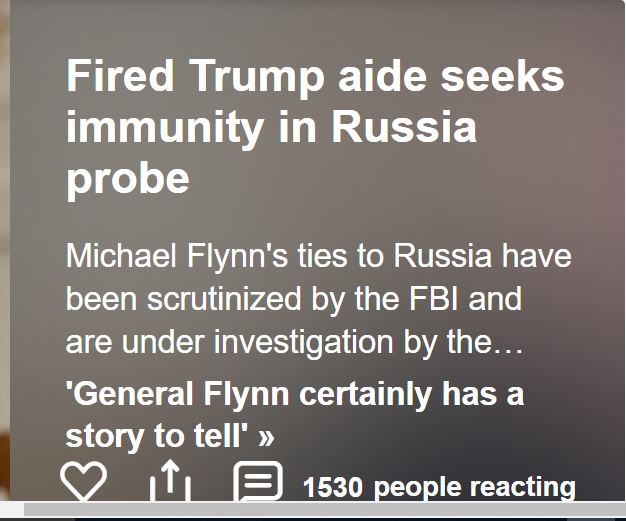Click the word 'probe' in the headline
Viewport: 626px width, 521px height.
click(x=127, y=178)
